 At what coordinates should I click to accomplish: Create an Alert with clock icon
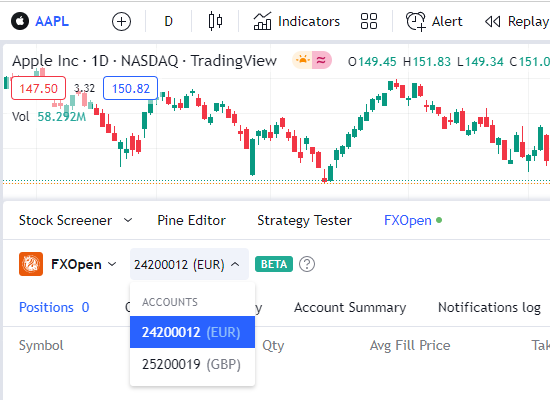tap(434, 21)
